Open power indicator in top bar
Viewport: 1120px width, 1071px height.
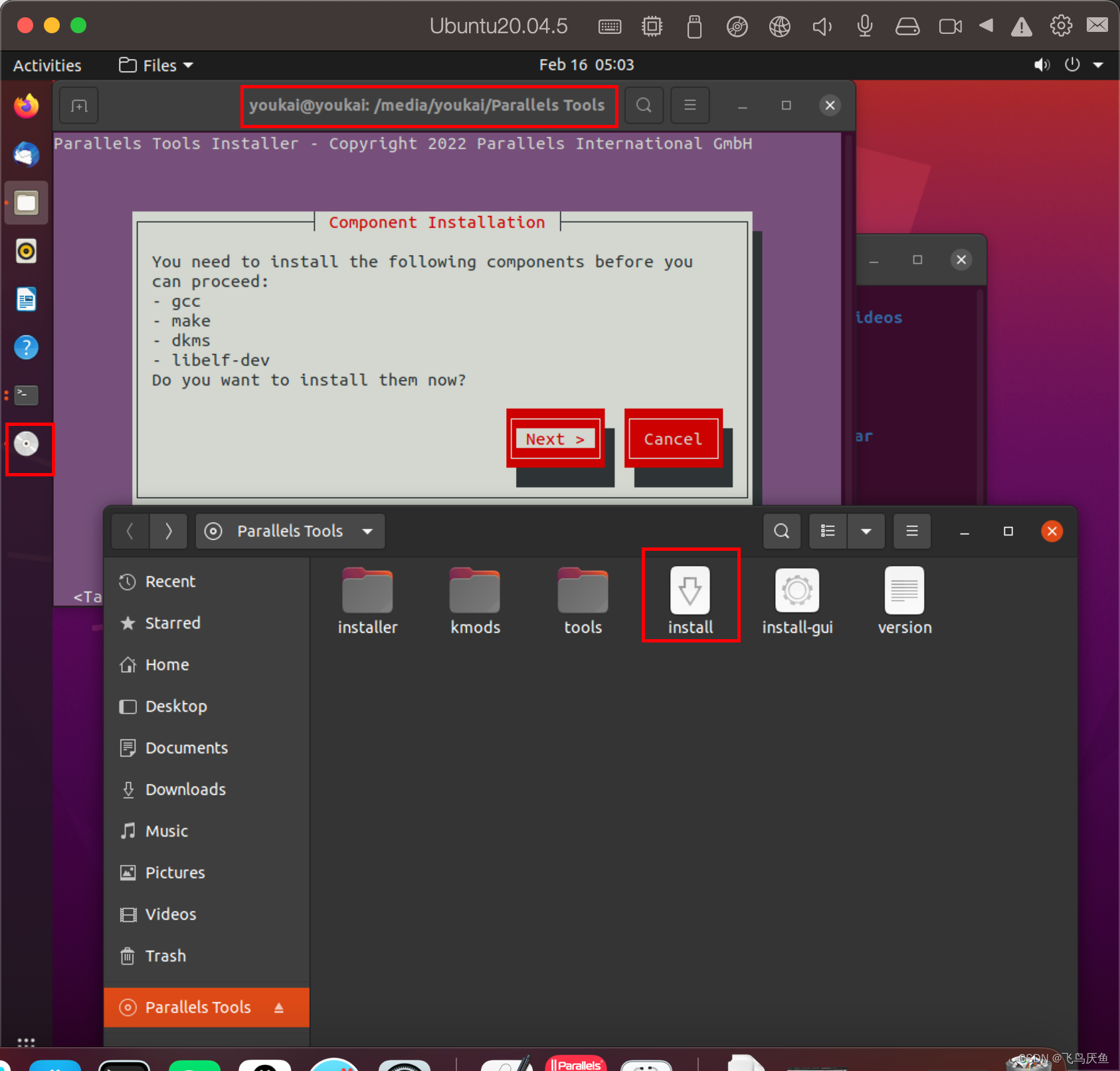point(1072,65)
